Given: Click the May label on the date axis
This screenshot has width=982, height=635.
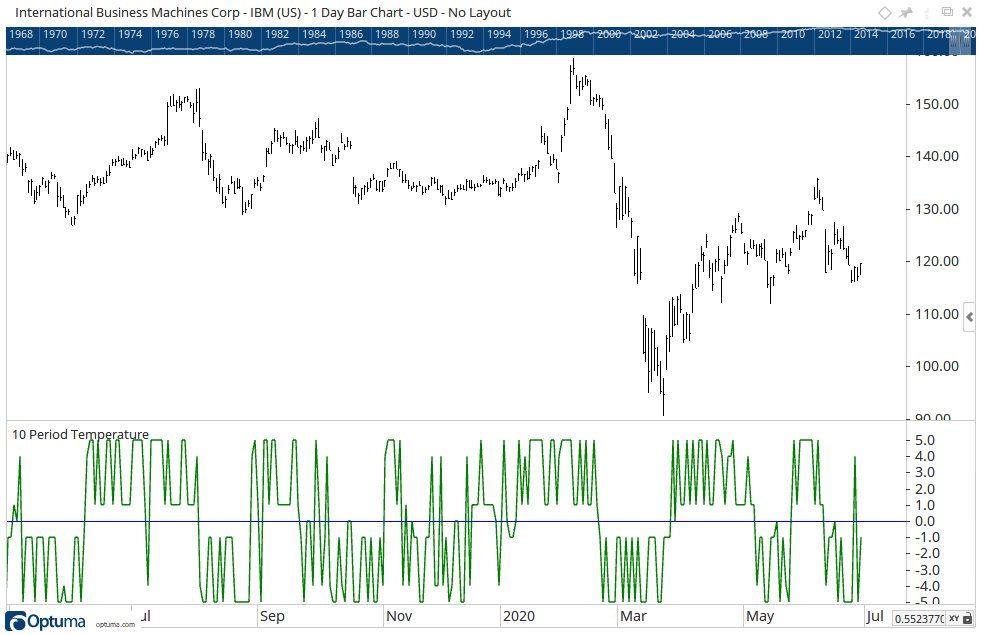Looking at the screenshot, I should click(x=760, y=616).
